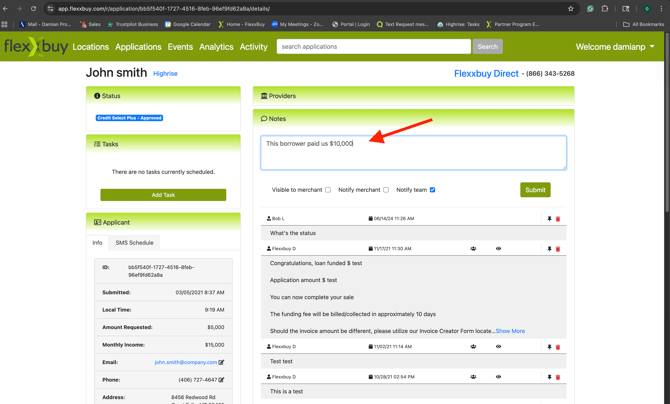Viewport: 670px width, 404px height.
Task: Delete the 11/17/21 Flexxbuy D note
Action: tap(558, 249)
